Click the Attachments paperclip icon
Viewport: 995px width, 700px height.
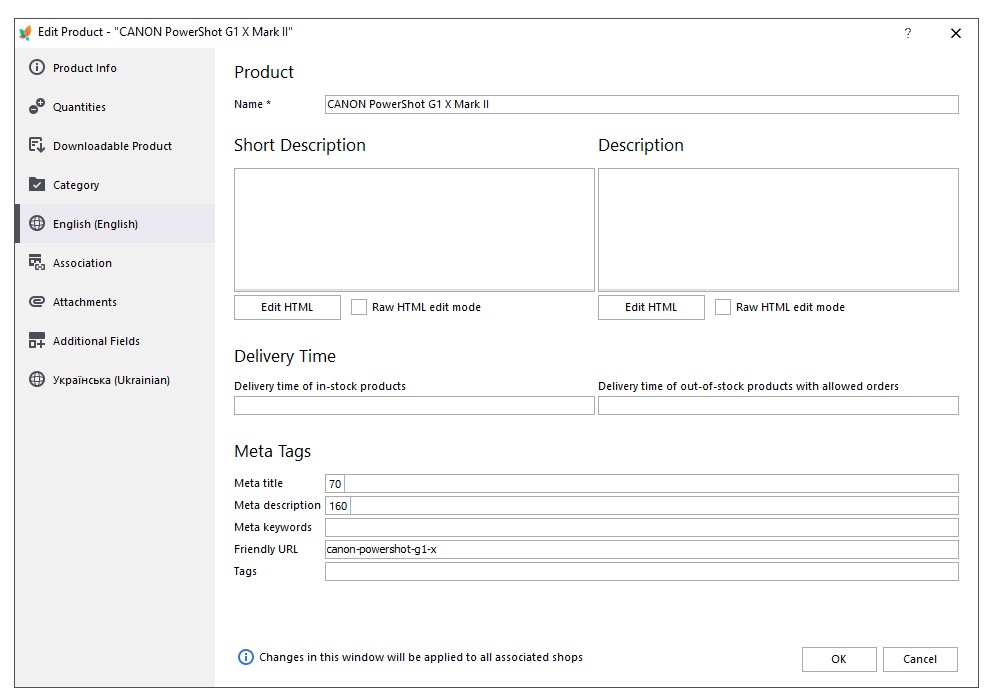[37, 301]
